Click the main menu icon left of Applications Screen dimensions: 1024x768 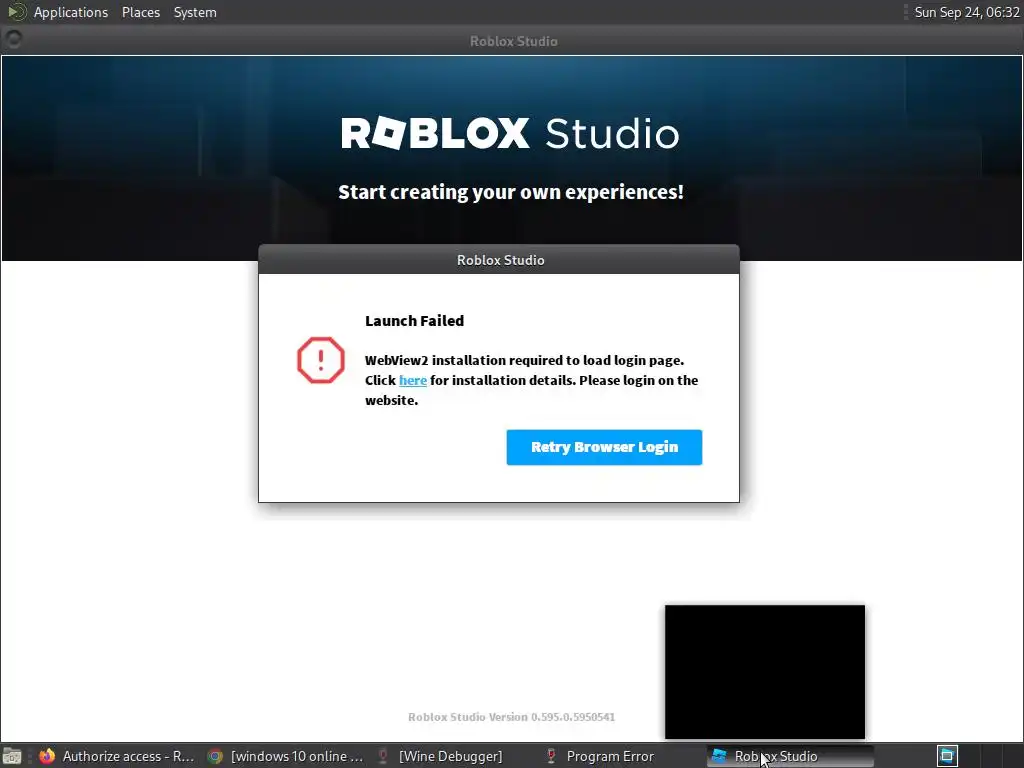point(16,12)
